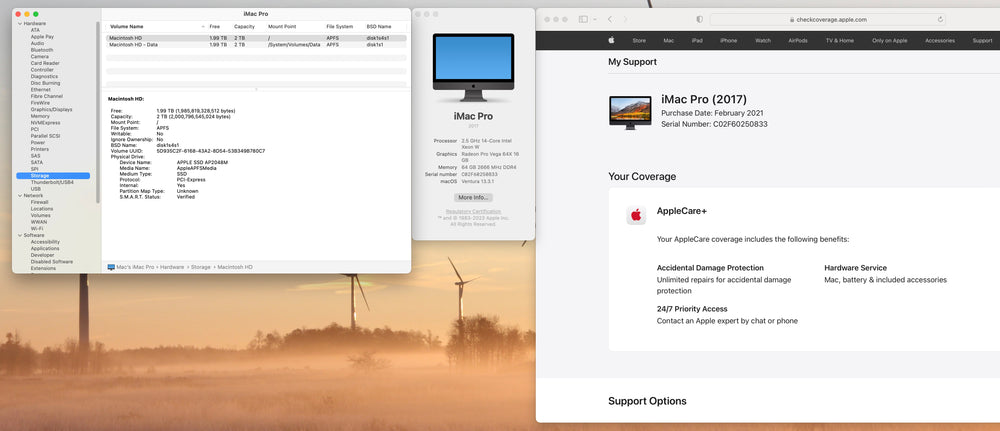The height and width of the screenshot is (431, 1000).
Task: Sort by File System column header
Action: point(339,27)
